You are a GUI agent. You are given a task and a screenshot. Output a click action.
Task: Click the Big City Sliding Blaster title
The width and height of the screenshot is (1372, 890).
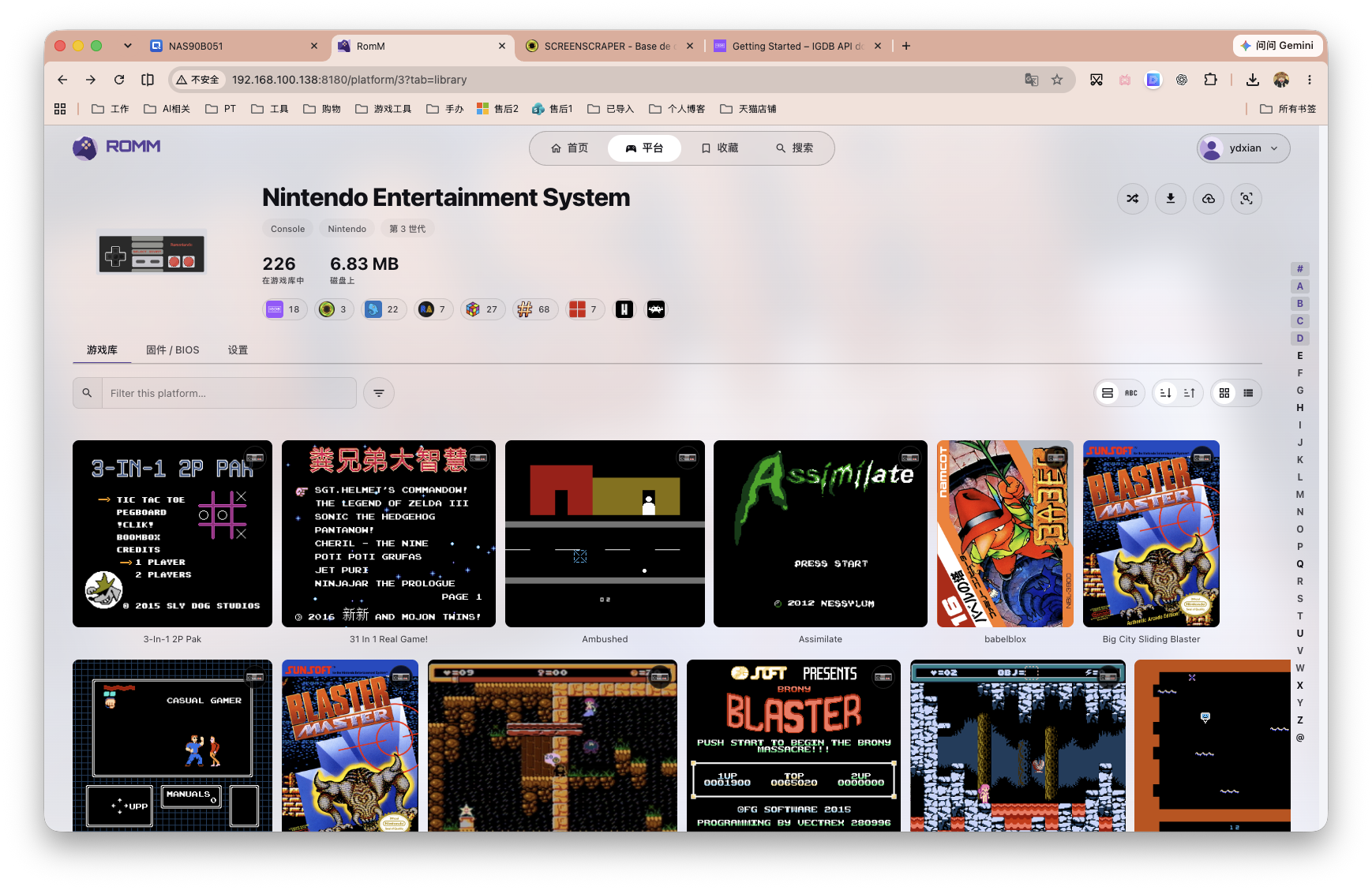[x=1151, y=639]
